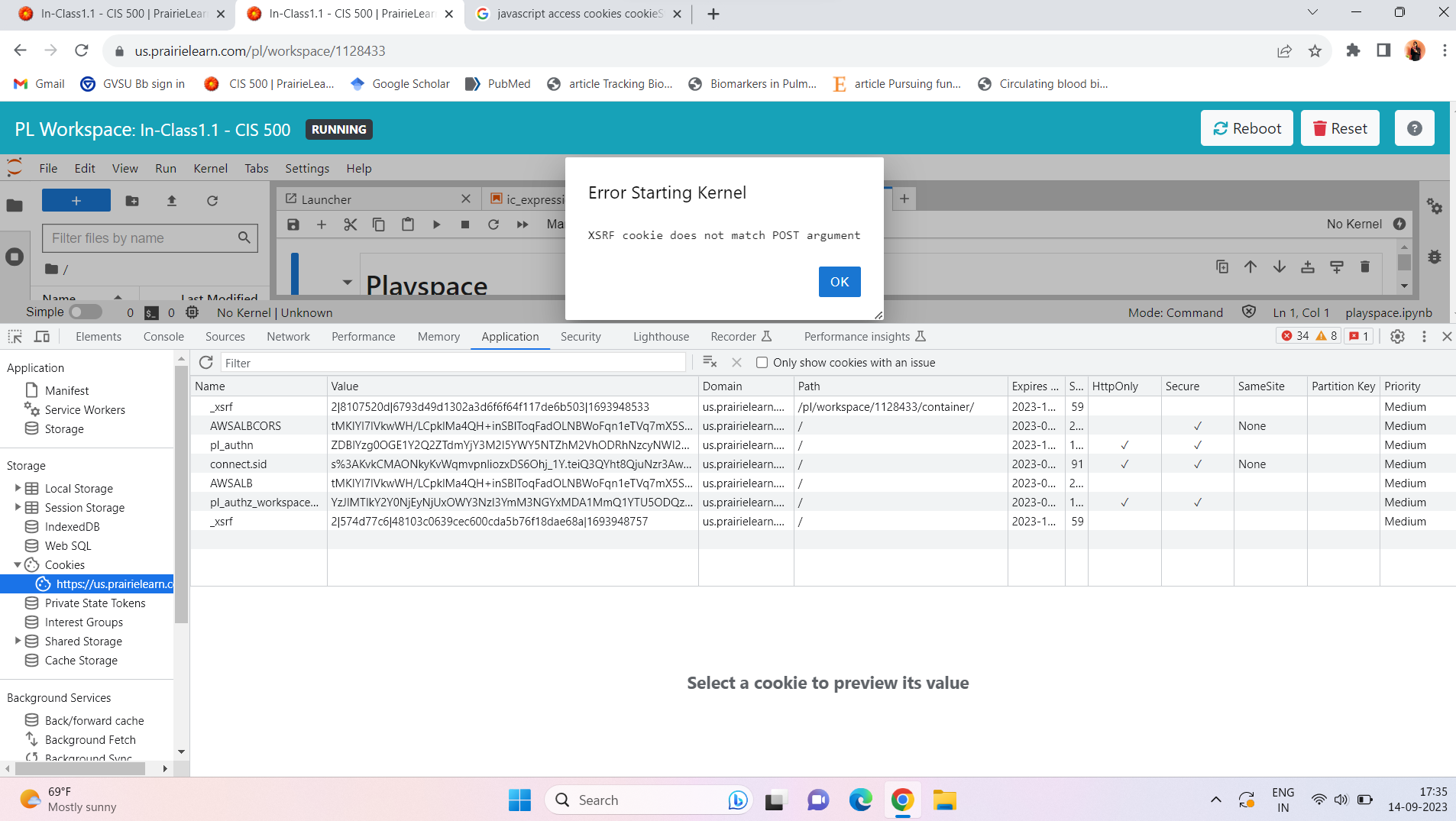Refresh the file browser list

coord(212,201)
